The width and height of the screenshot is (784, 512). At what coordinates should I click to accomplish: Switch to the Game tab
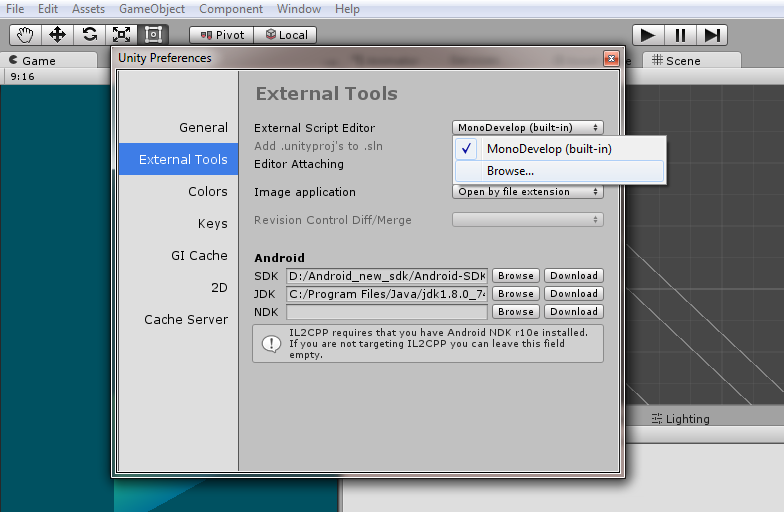(48, 60)
